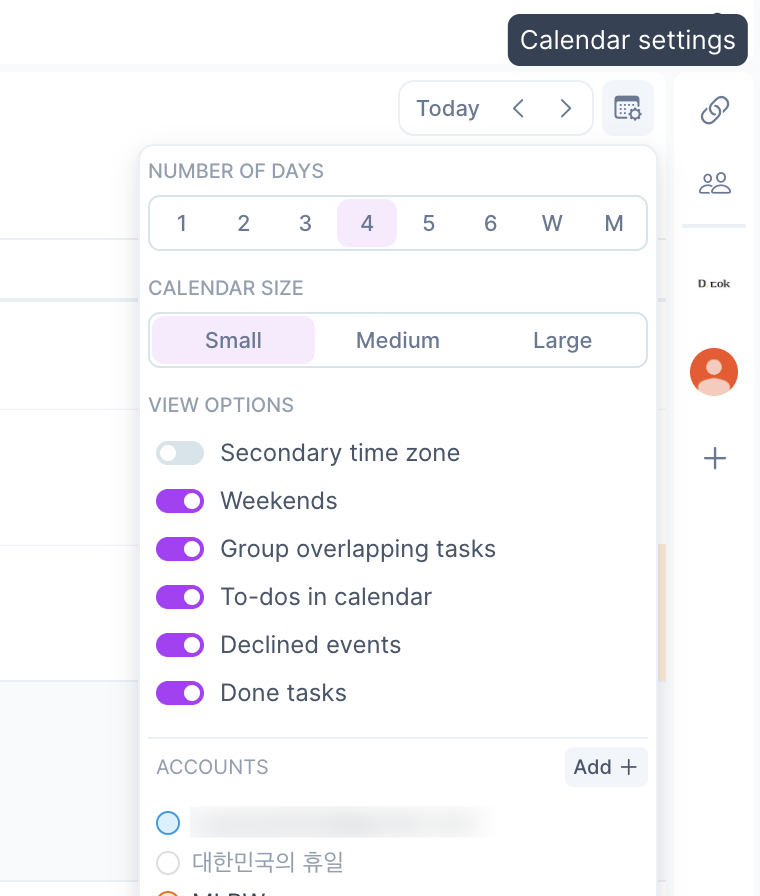Set number of days to 1
The width and height of the screenshot is (760, 896).
point(182,223)
